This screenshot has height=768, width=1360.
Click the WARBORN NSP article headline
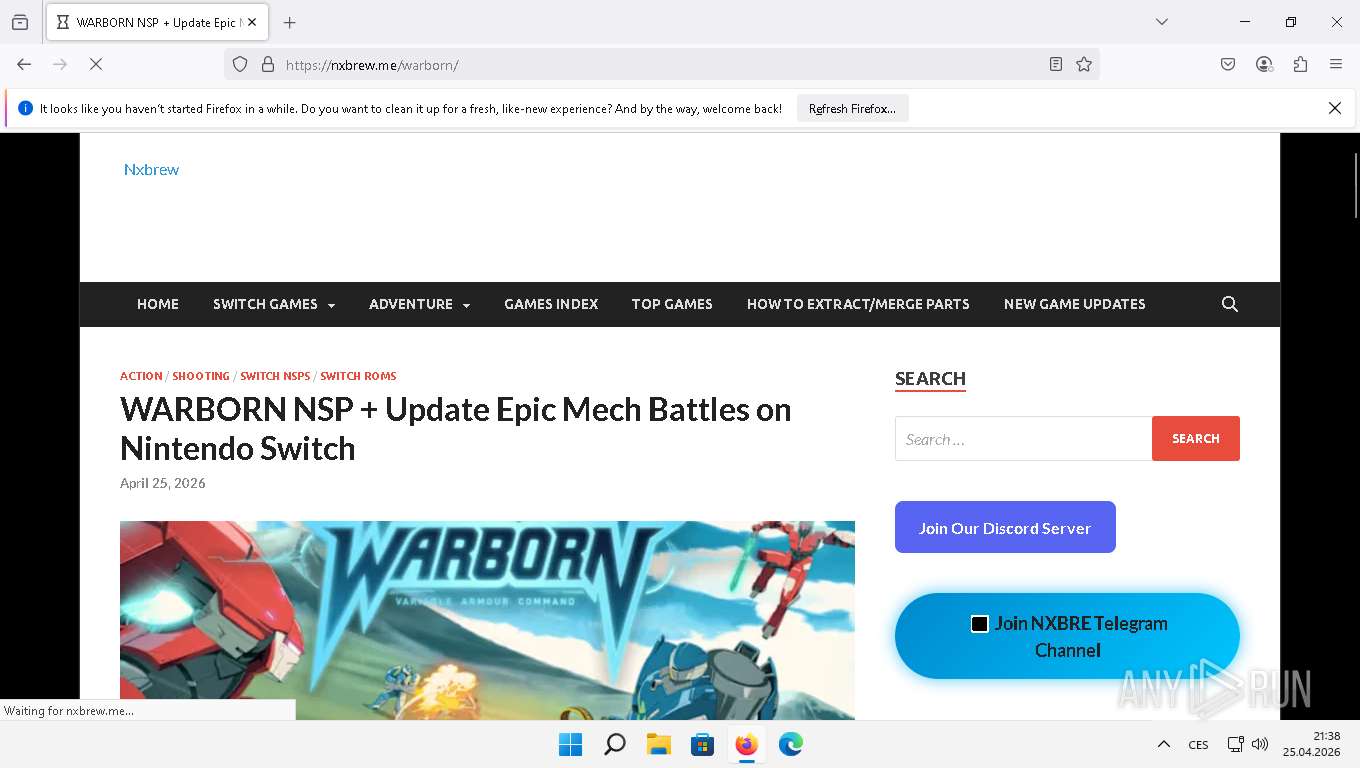pyautogui.click(x=455, y=428)
